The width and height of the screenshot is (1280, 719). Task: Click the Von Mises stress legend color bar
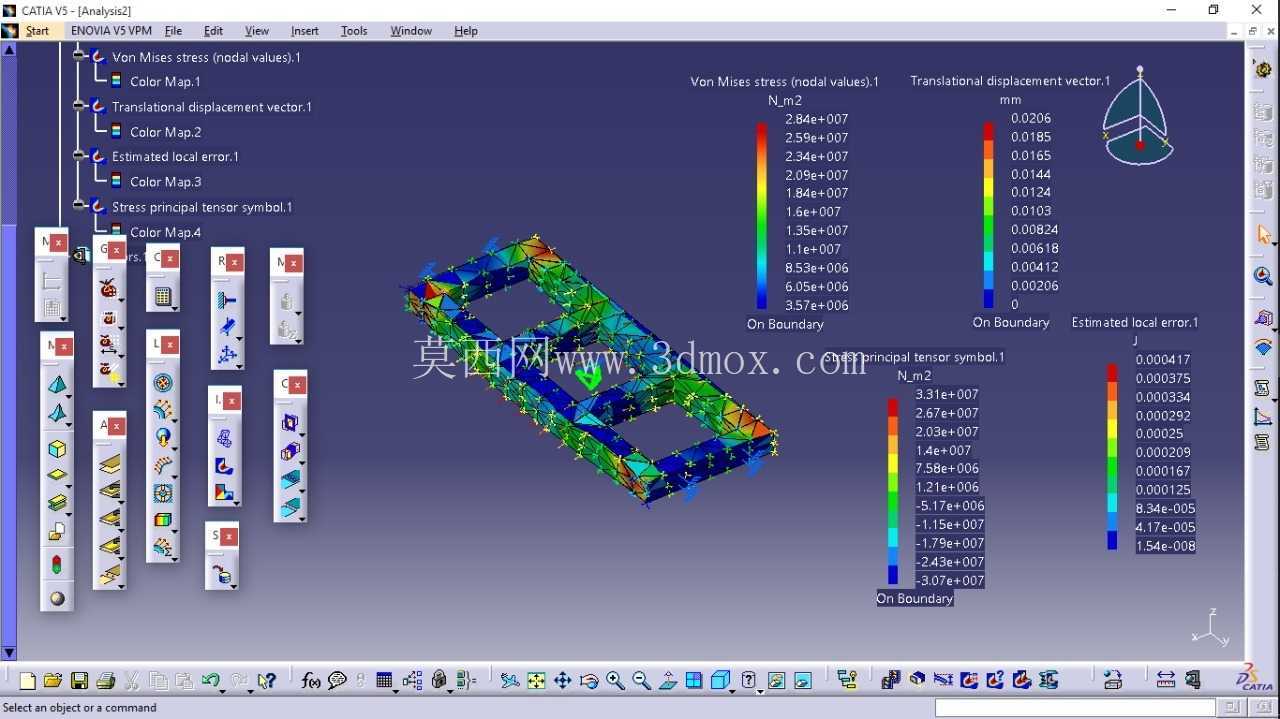click(x=762, y=215)
